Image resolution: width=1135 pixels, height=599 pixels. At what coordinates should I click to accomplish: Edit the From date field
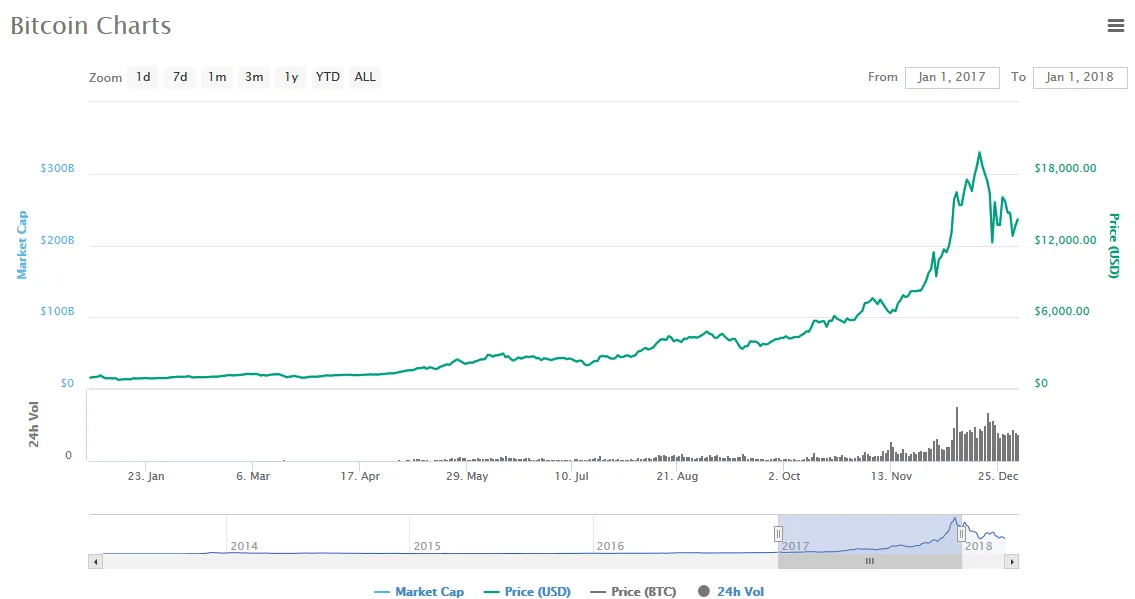pyautogui.click(x=952, y=77)
